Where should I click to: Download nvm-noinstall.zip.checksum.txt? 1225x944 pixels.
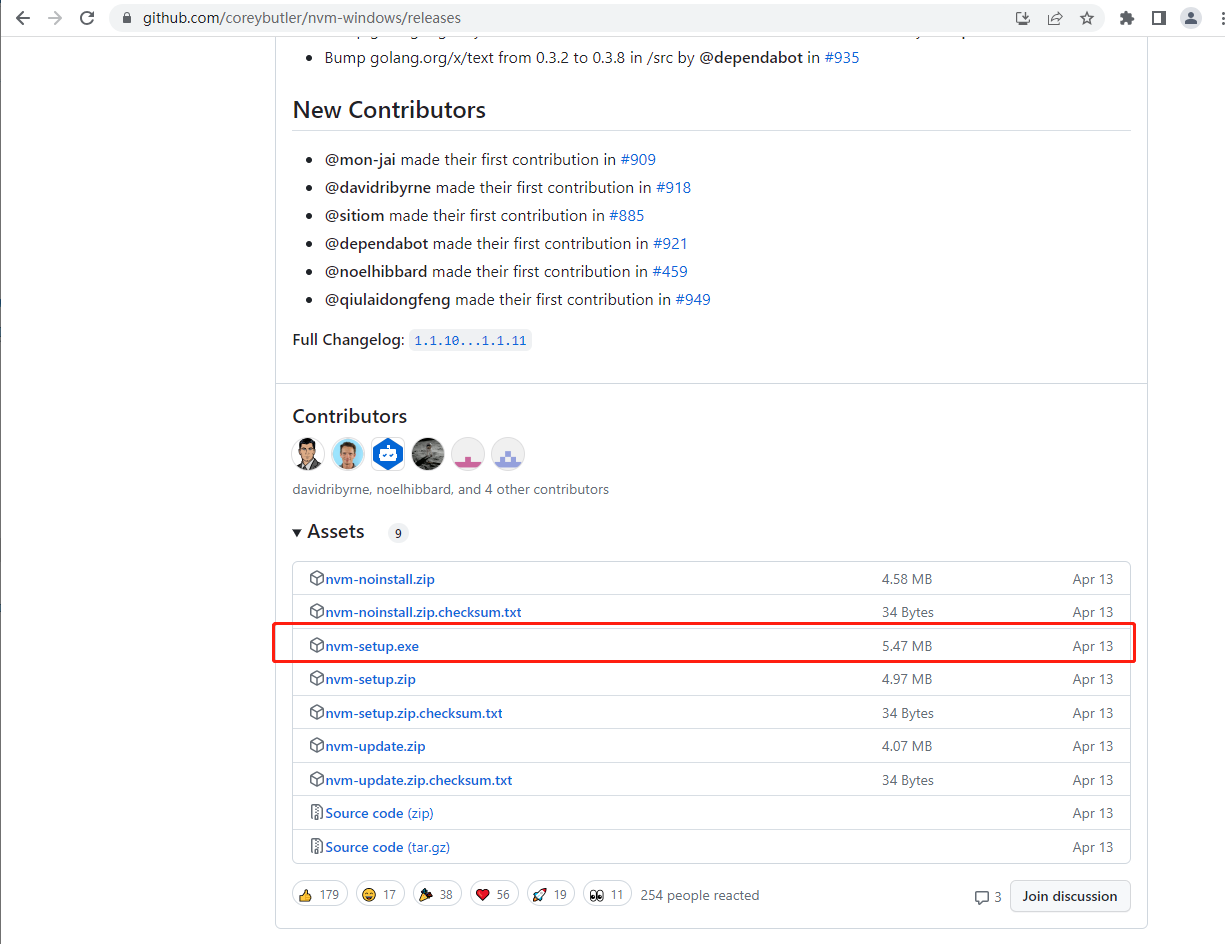click(x=423, y=612)
